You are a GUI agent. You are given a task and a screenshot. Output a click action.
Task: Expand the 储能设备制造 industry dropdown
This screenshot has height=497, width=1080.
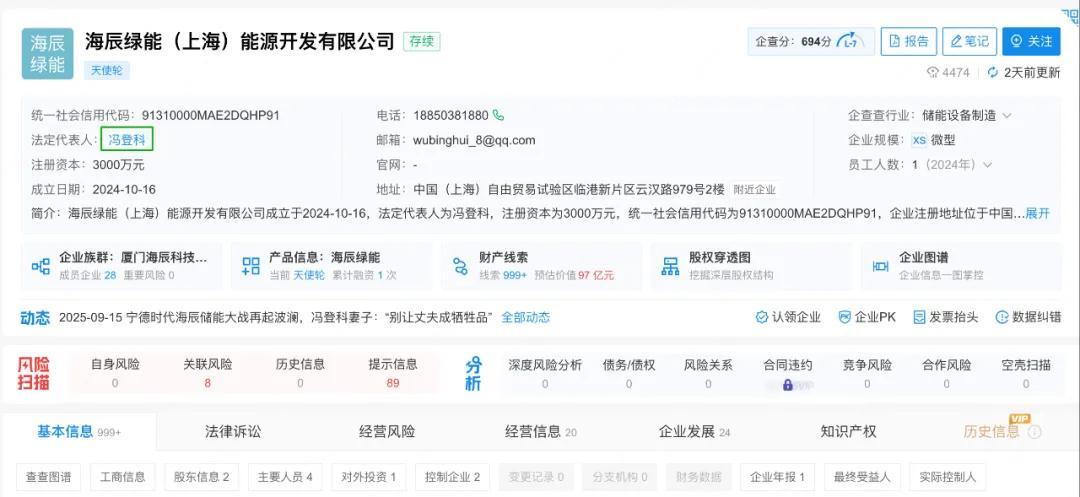point(1007,116)
